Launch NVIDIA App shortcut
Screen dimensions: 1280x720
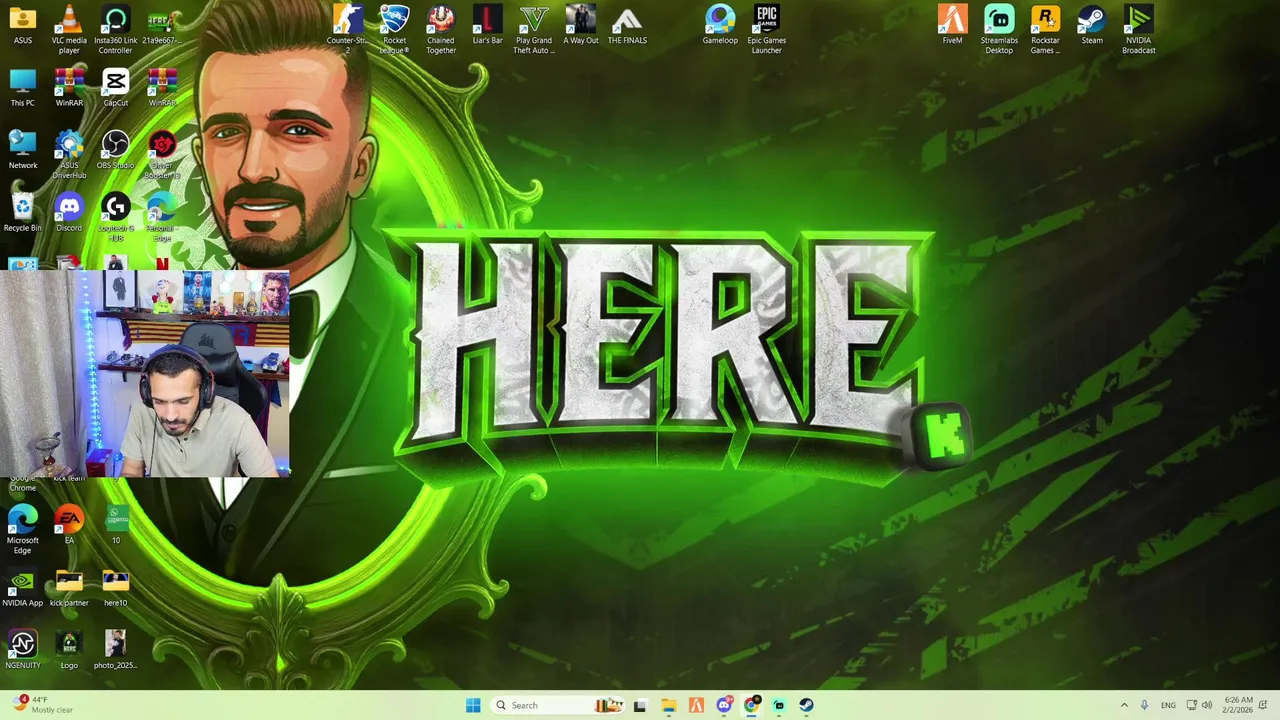(22, 588)
